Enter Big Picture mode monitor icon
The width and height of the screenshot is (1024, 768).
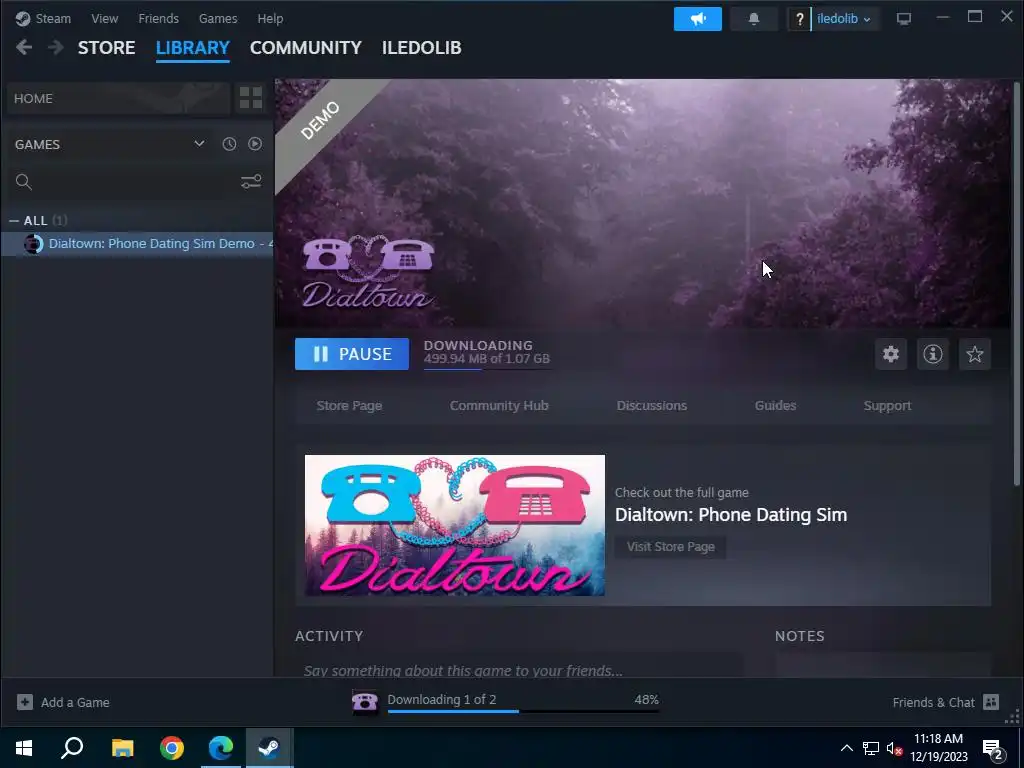904,19
